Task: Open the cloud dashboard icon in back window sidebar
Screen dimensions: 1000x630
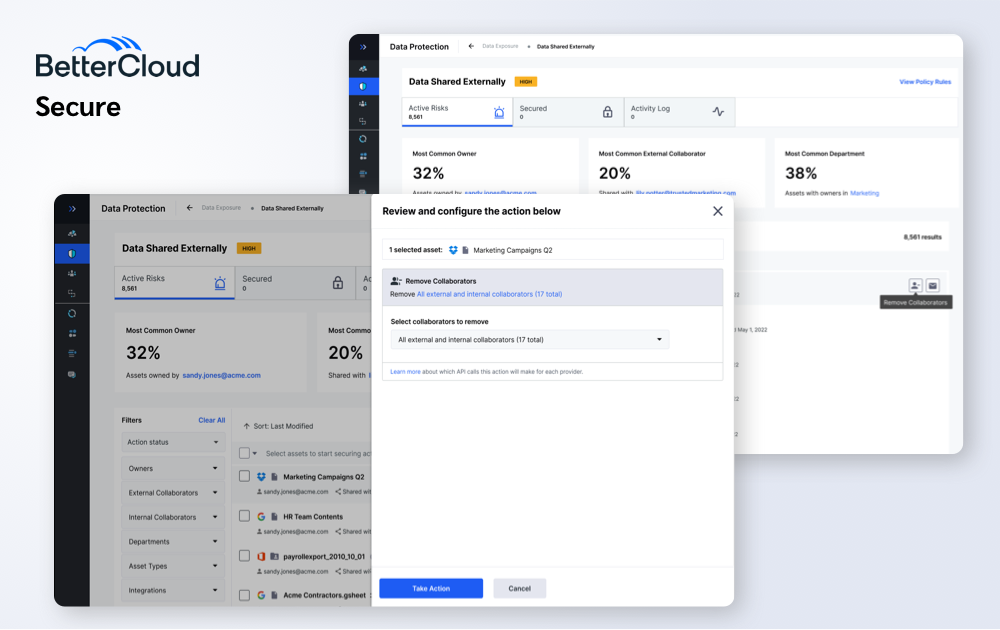Action: point(363,69)
